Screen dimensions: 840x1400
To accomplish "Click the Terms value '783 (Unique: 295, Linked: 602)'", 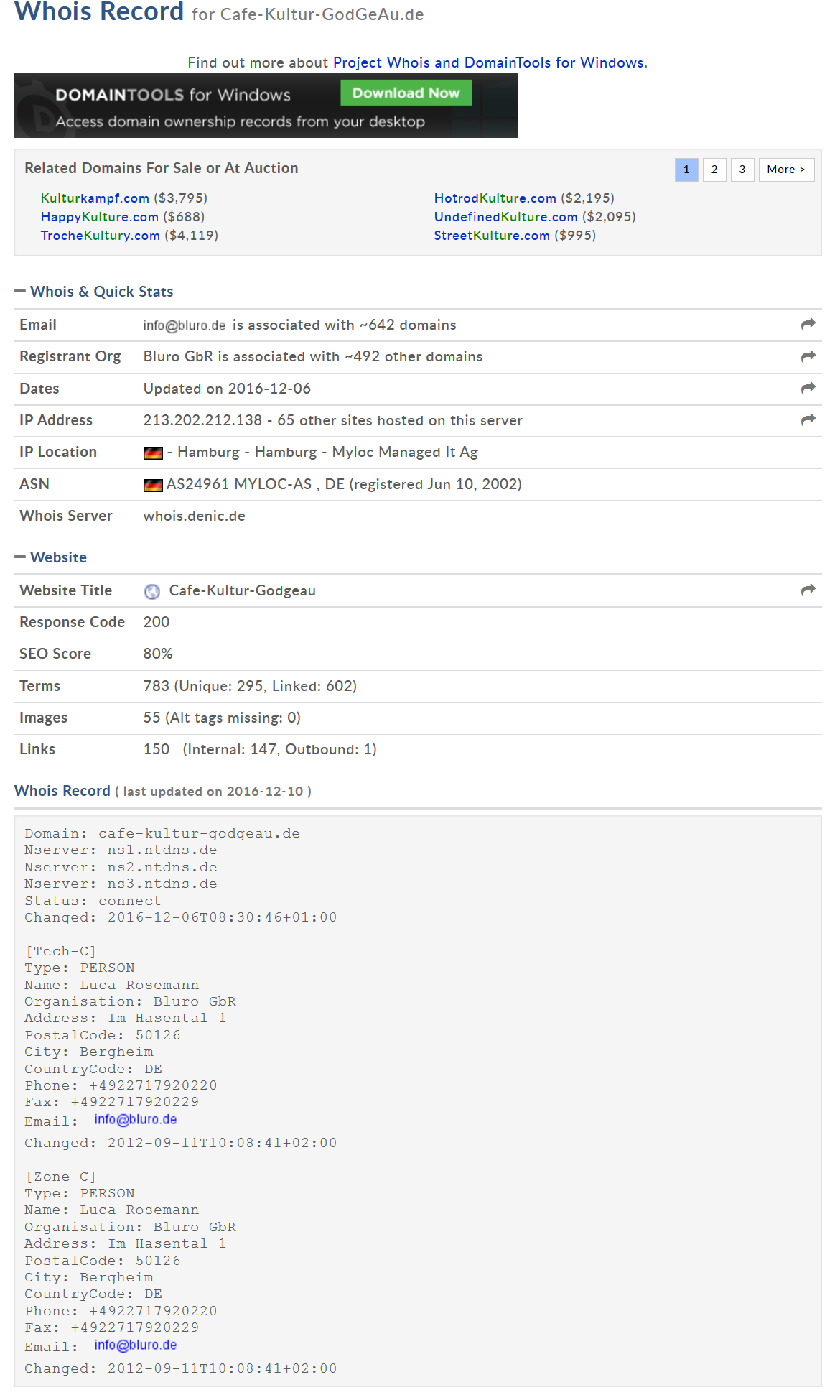I will pos(250,686).
